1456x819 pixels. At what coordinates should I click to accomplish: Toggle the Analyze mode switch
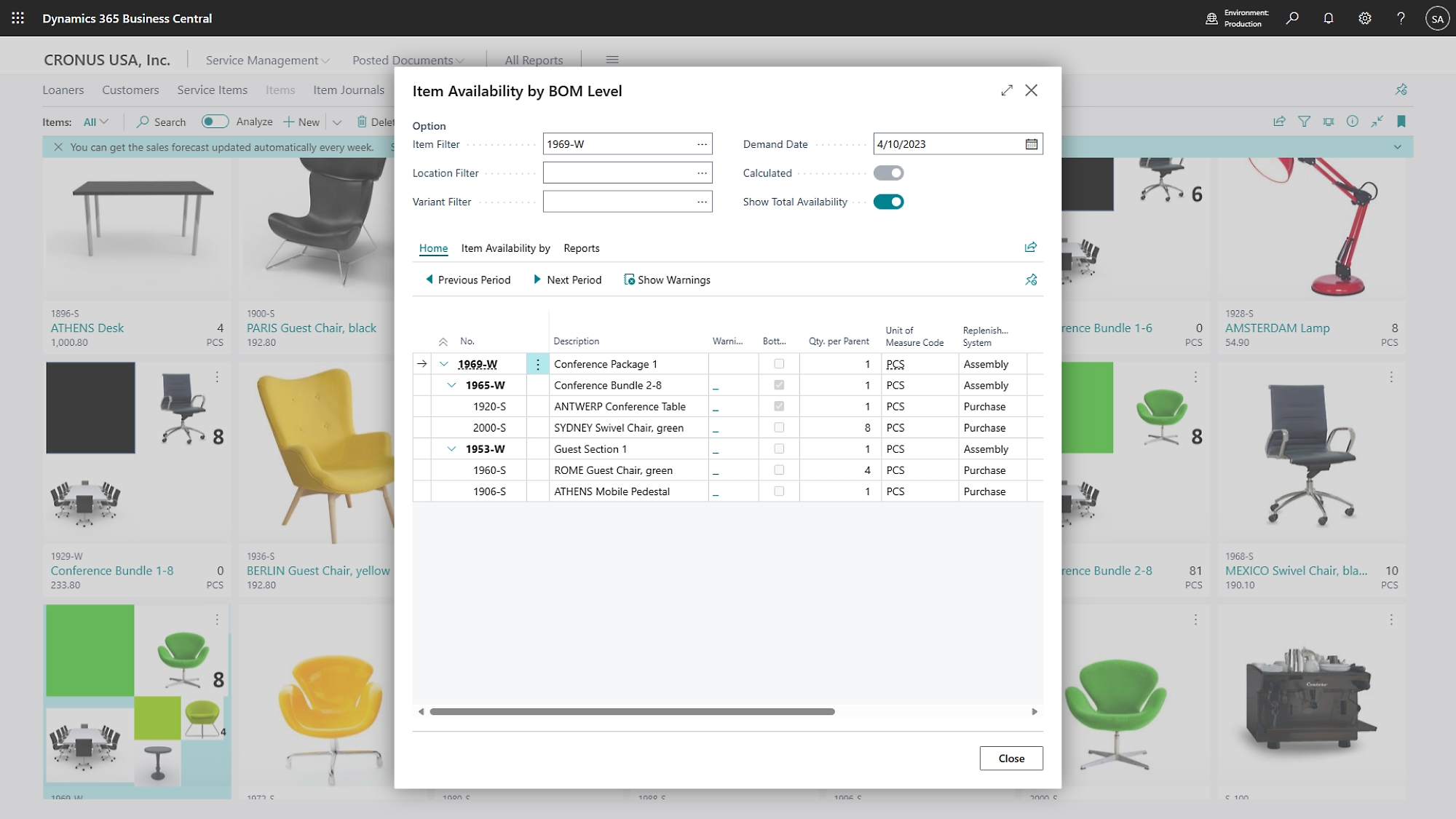click(215, 122)
